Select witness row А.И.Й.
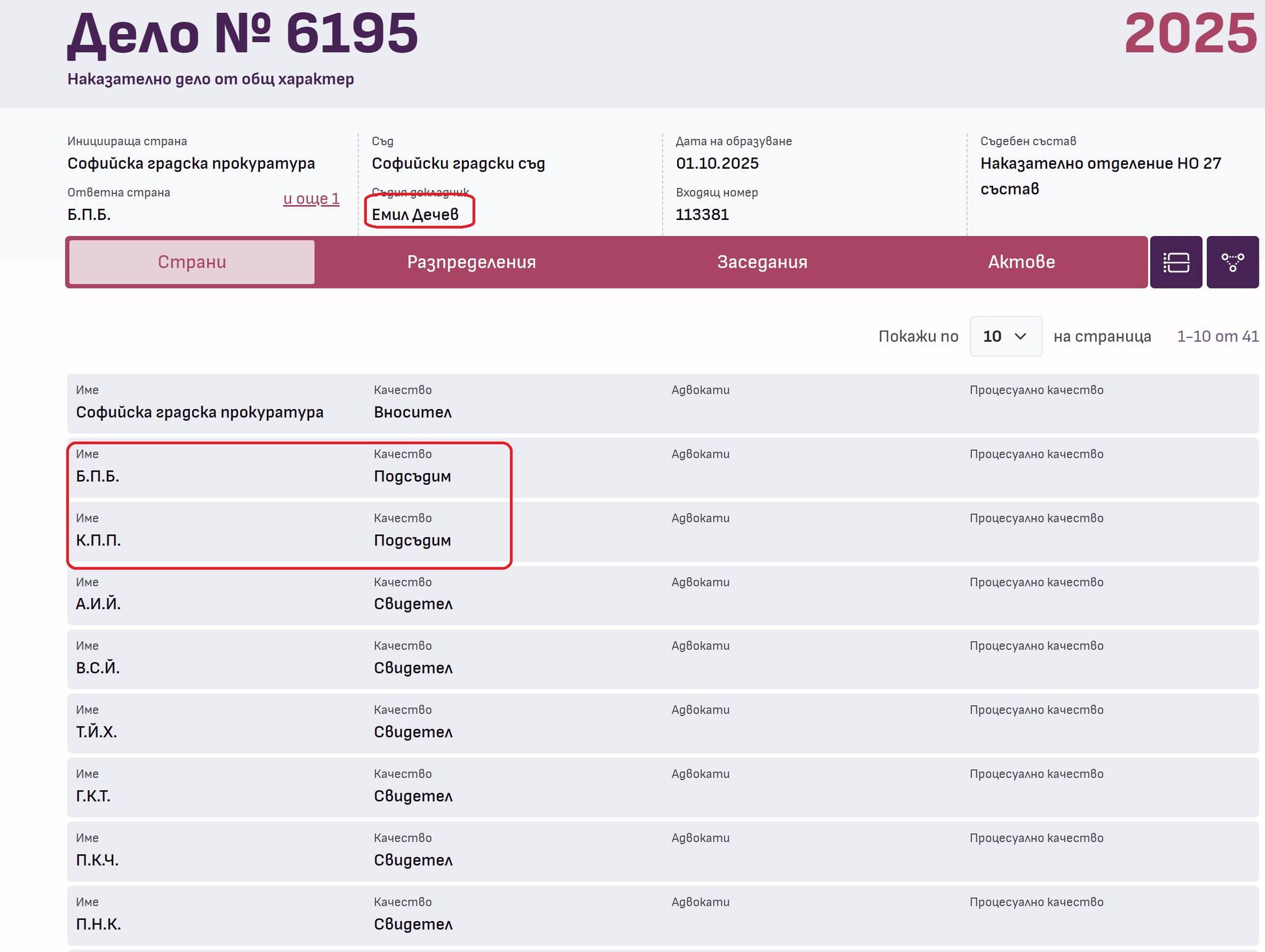The image size is (1265, 952). point(98,604)
